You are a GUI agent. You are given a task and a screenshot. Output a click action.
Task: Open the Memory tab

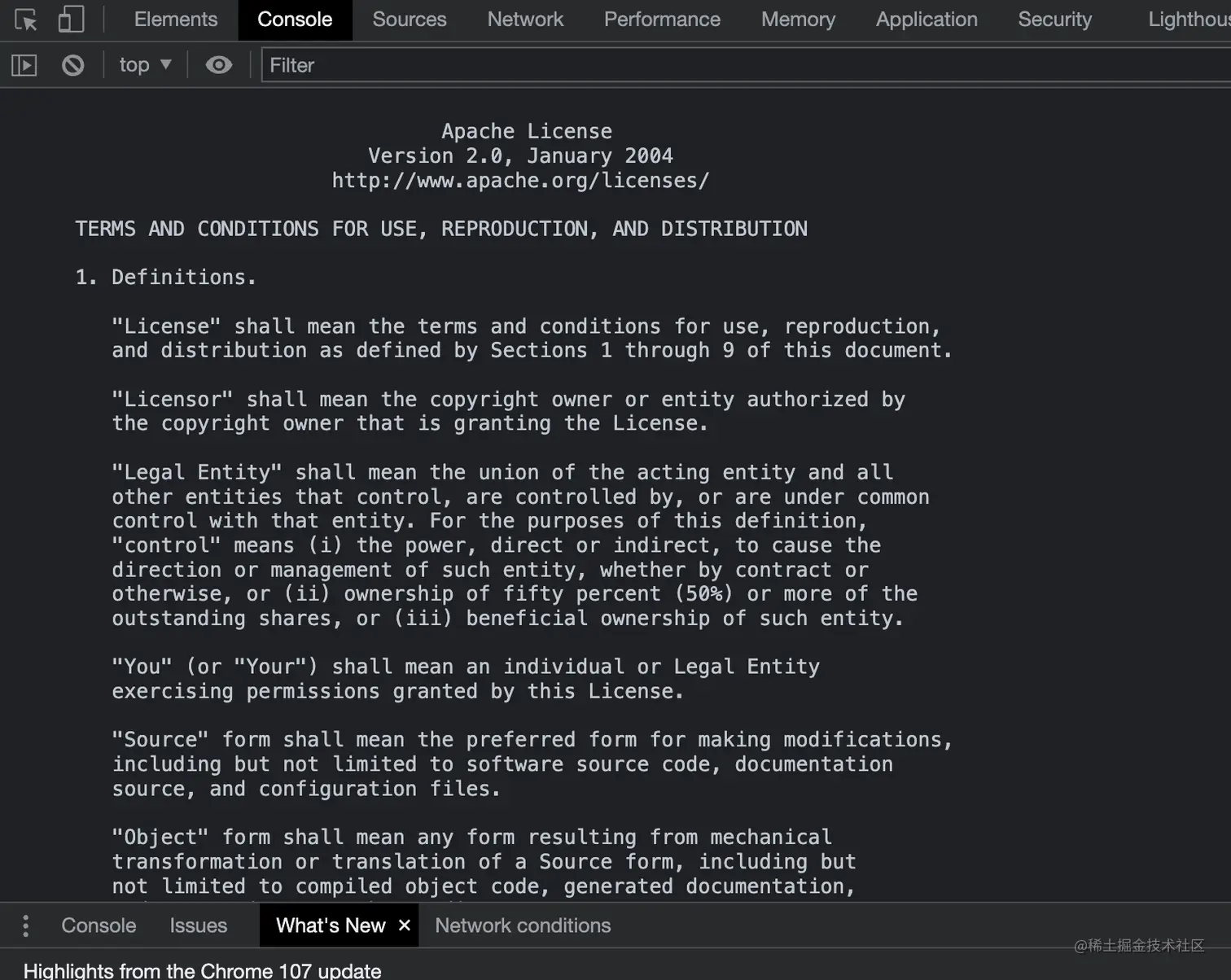798,20
